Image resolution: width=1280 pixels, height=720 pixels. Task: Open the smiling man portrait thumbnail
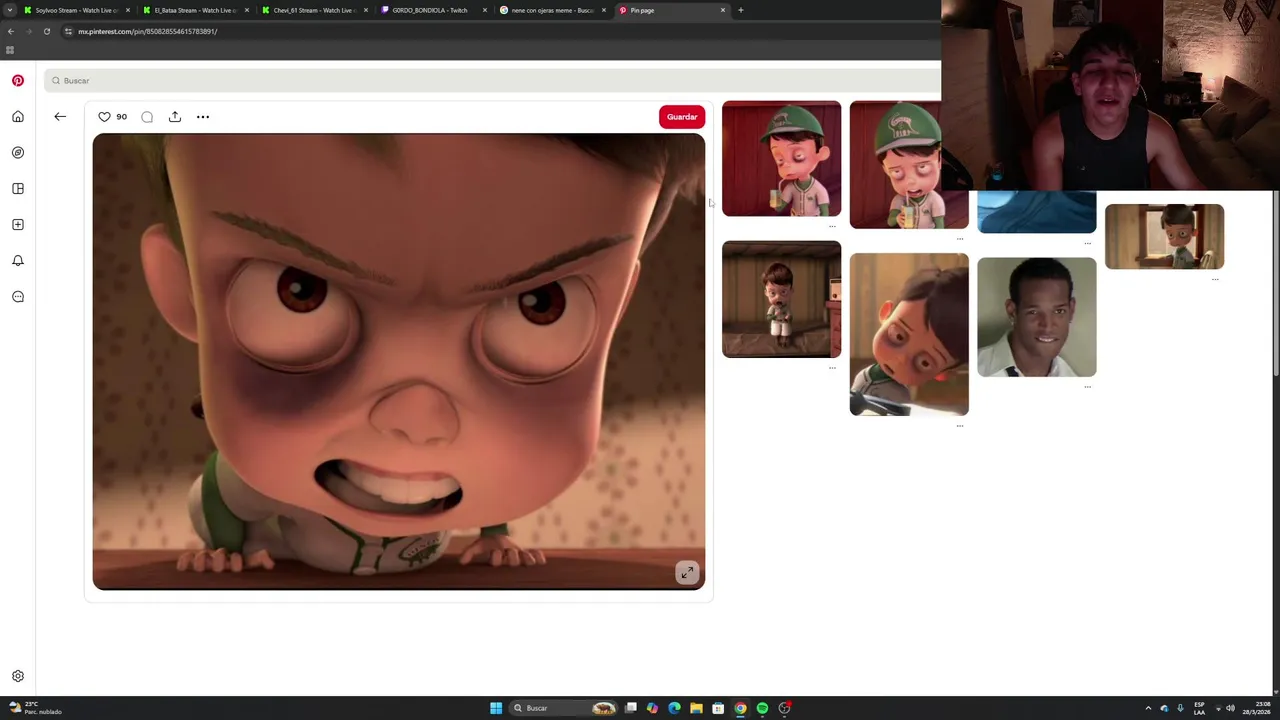pos(1036,317)
